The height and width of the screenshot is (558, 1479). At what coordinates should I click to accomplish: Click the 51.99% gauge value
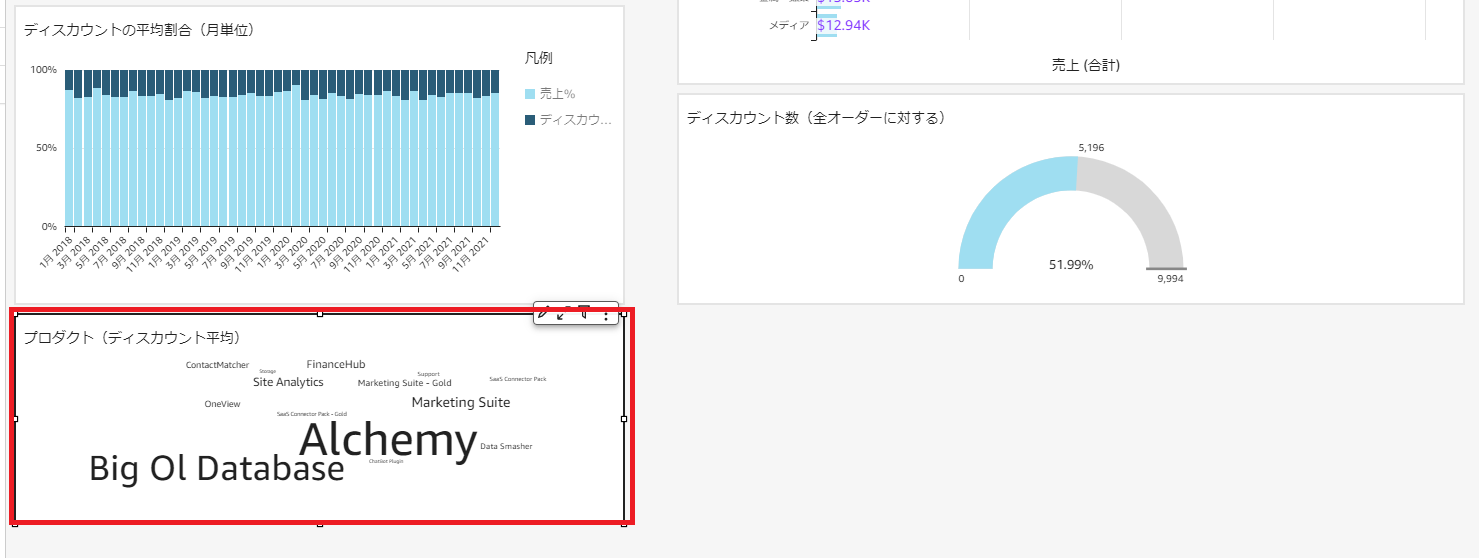pos(1071,265)
